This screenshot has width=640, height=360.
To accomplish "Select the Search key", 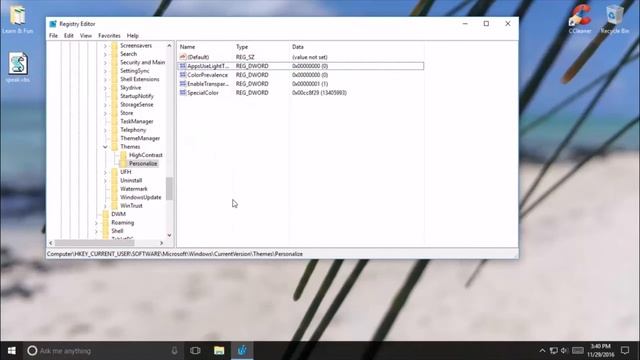I will (129, 54).
